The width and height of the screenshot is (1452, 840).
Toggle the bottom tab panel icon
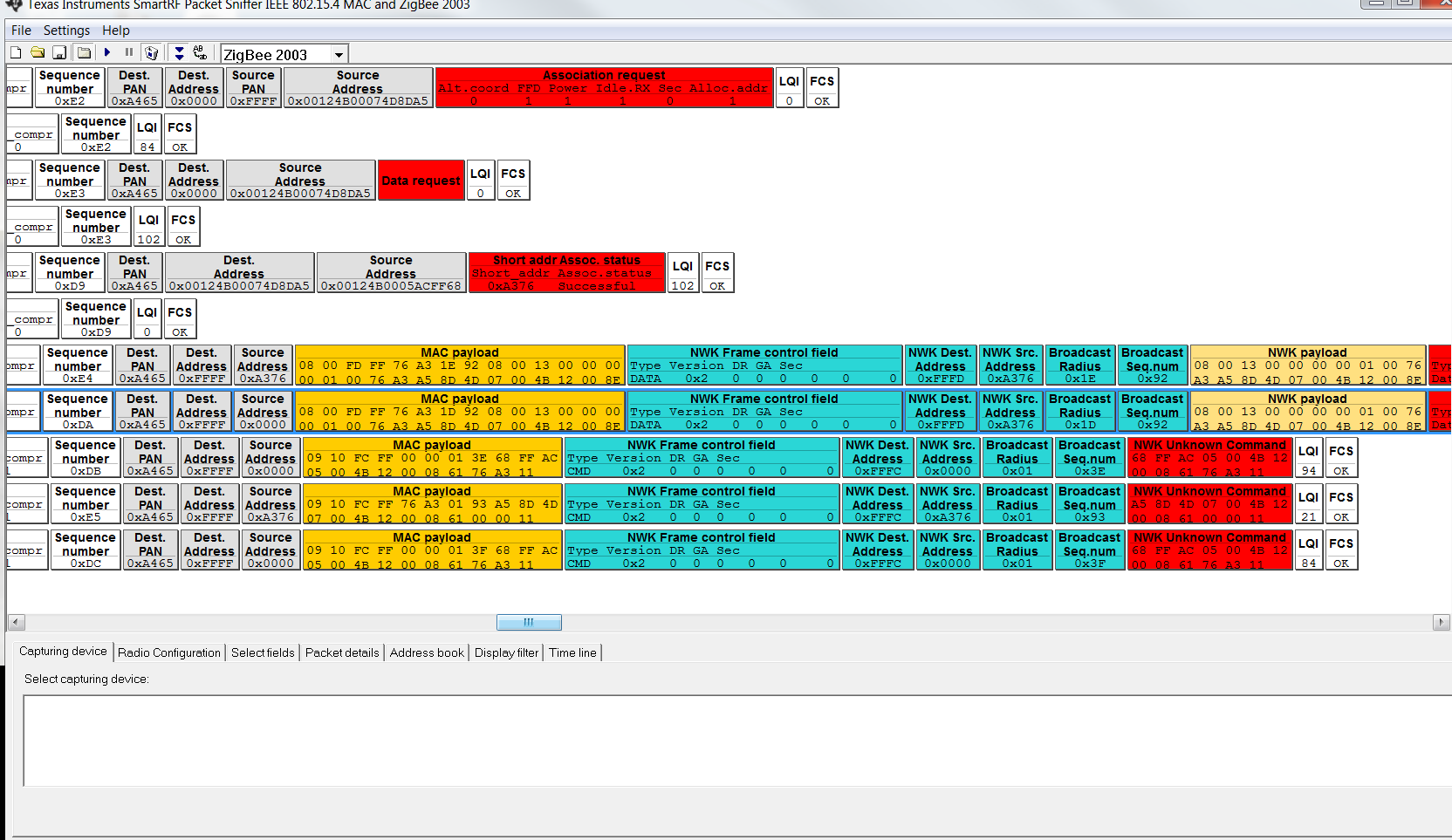click(x=84, y=53)
